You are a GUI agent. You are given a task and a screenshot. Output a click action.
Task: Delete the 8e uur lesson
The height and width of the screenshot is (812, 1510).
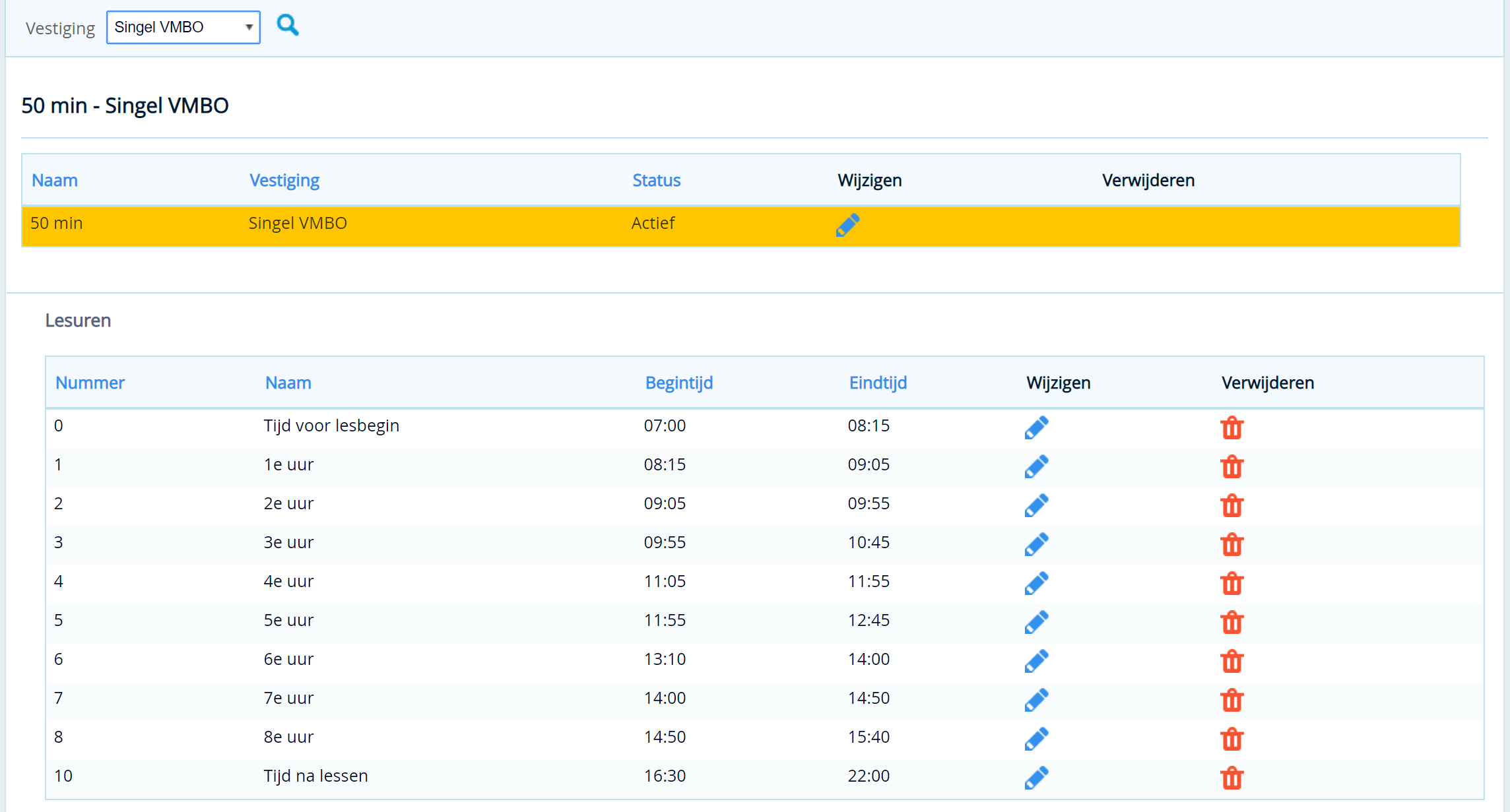coord(1231,739)
